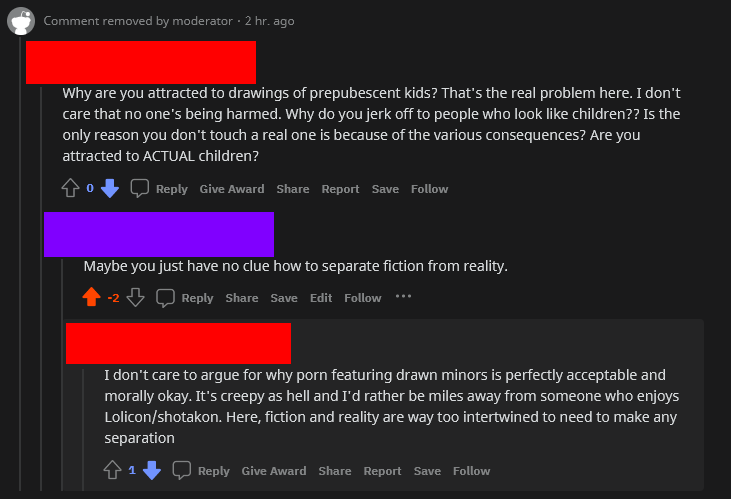
Task: Follow the bottom comment scored 1
Action: (x=471, y=470)
